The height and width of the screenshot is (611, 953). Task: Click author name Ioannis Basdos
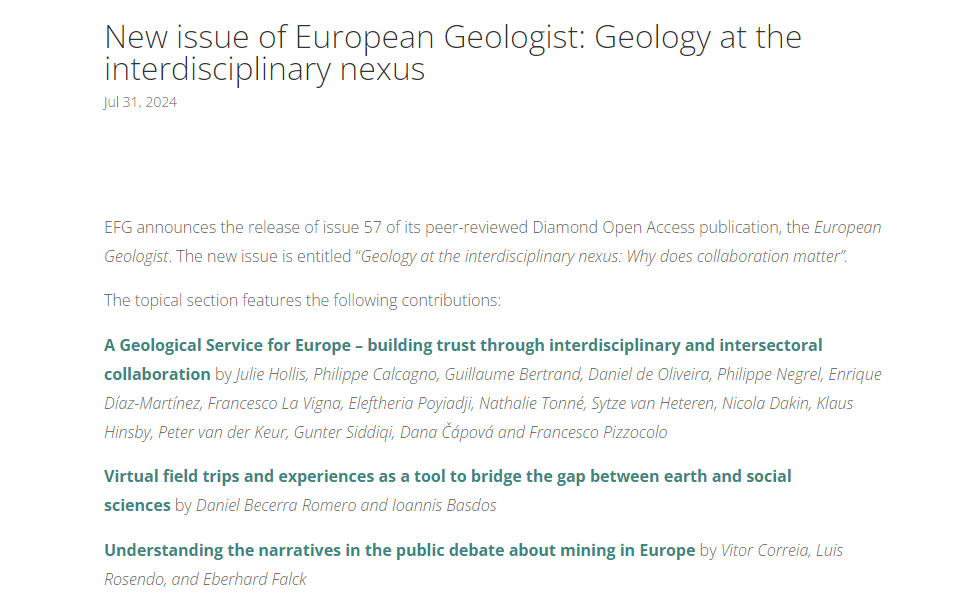click(445, 505)
